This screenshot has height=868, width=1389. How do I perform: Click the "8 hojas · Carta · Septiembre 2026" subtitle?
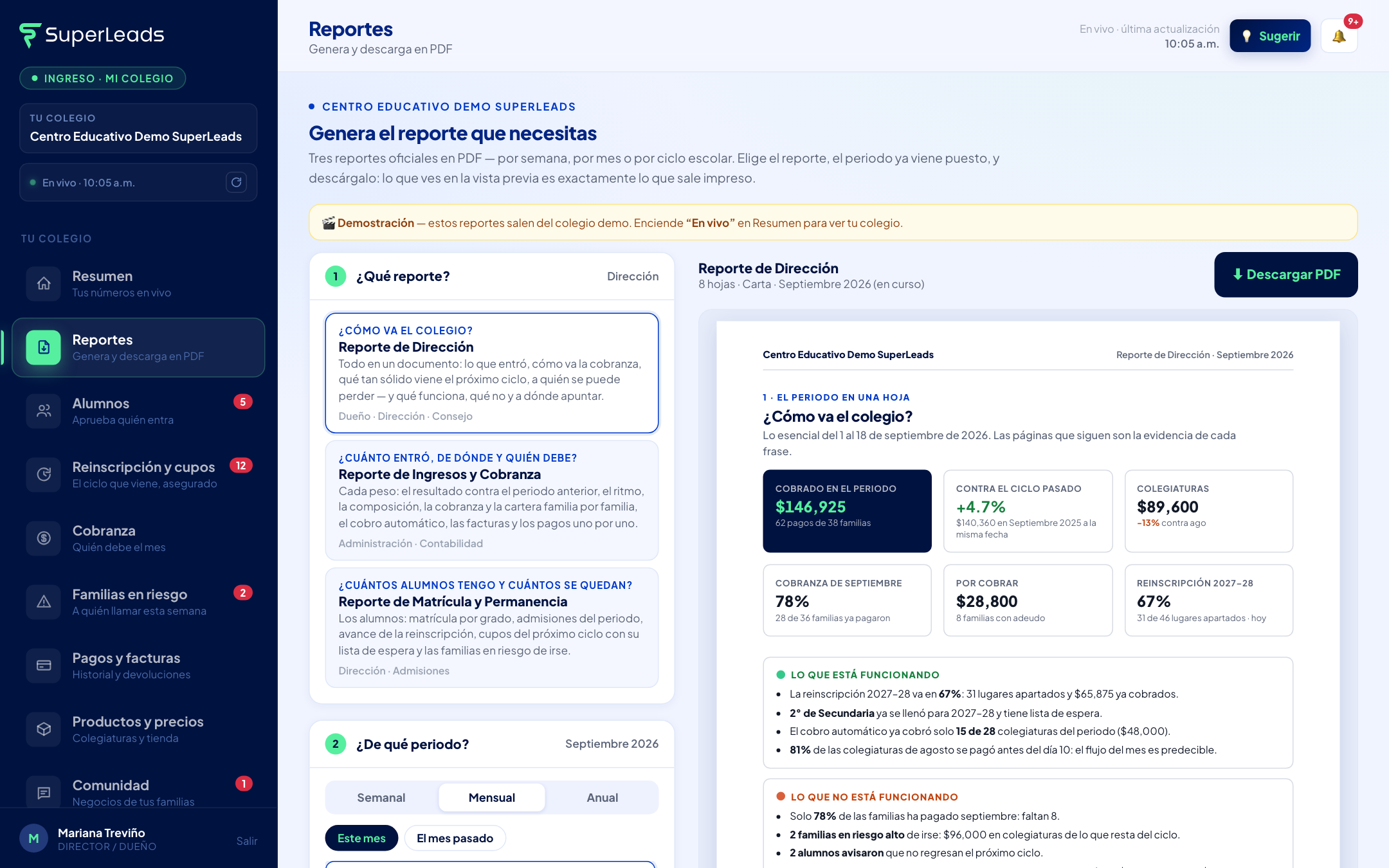tap(812, 284)
